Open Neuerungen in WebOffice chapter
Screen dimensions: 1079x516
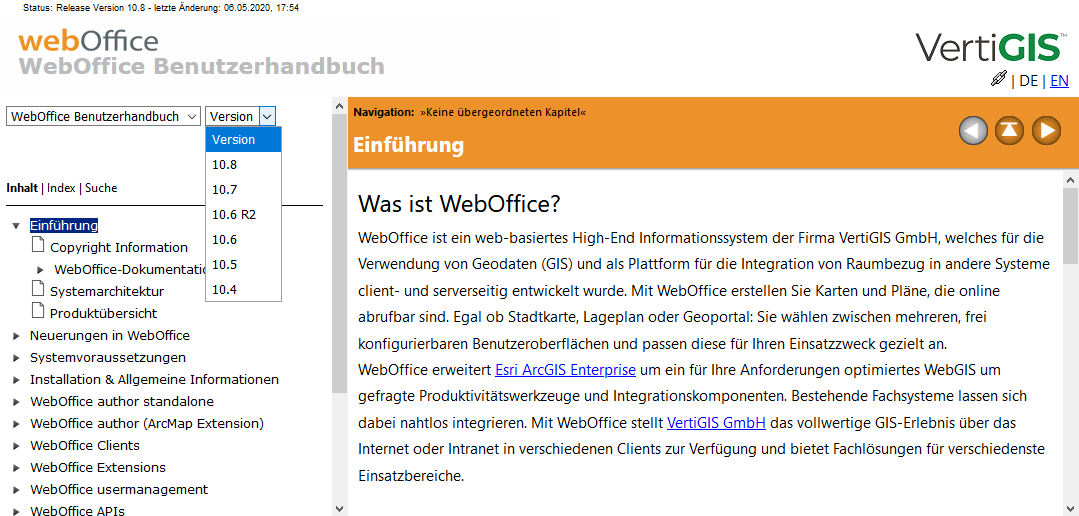tap(110, 336)
